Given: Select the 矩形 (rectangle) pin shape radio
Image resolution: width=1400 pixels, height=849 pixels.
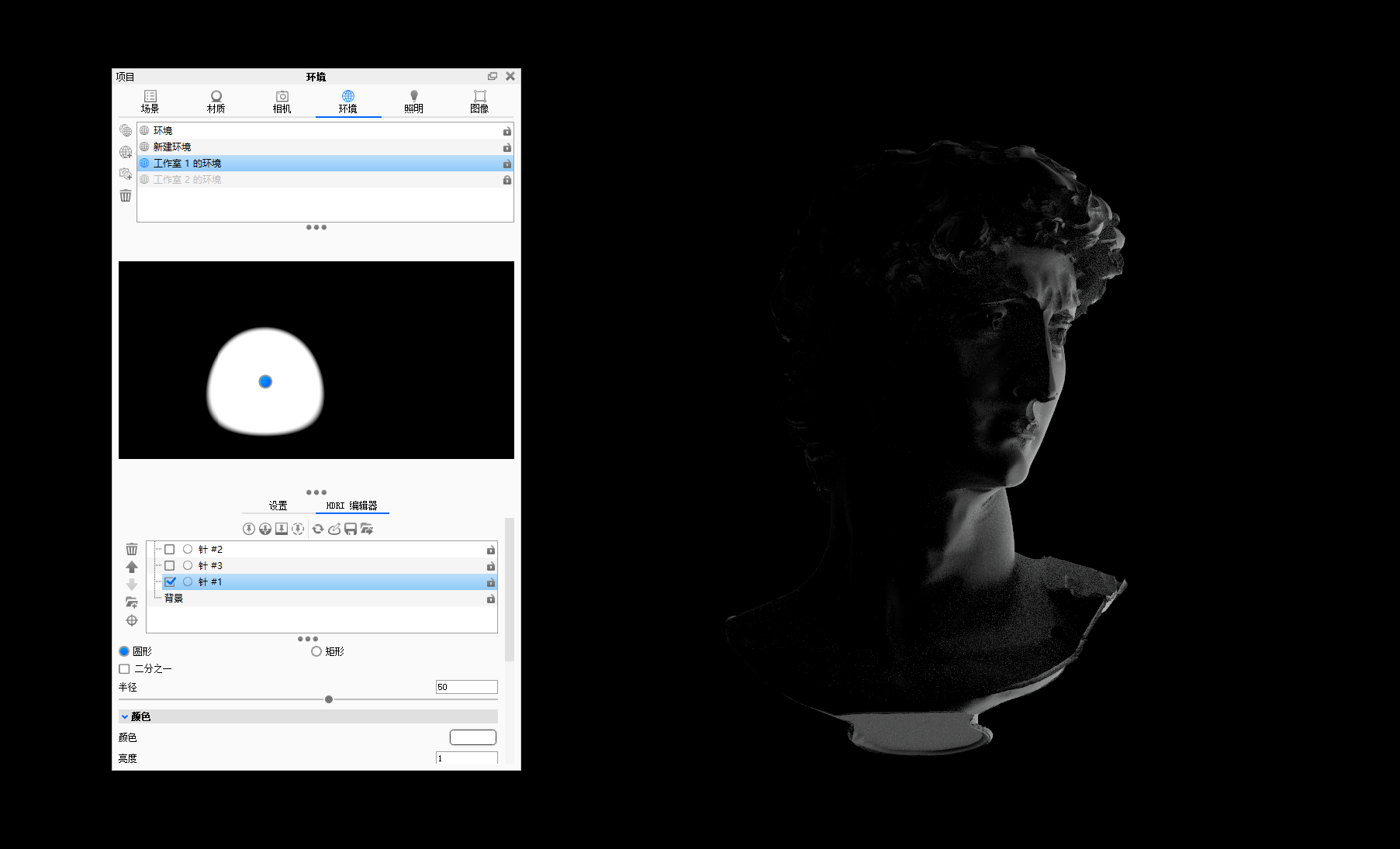Looking at the screenshot, I should point(316,651).
